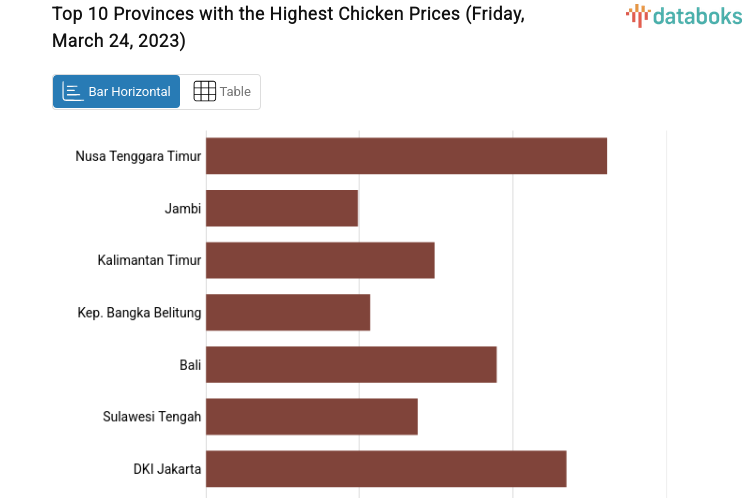Click the Kep. Bangka Belitung bar
753x498 pixels.
click(288, 312)
